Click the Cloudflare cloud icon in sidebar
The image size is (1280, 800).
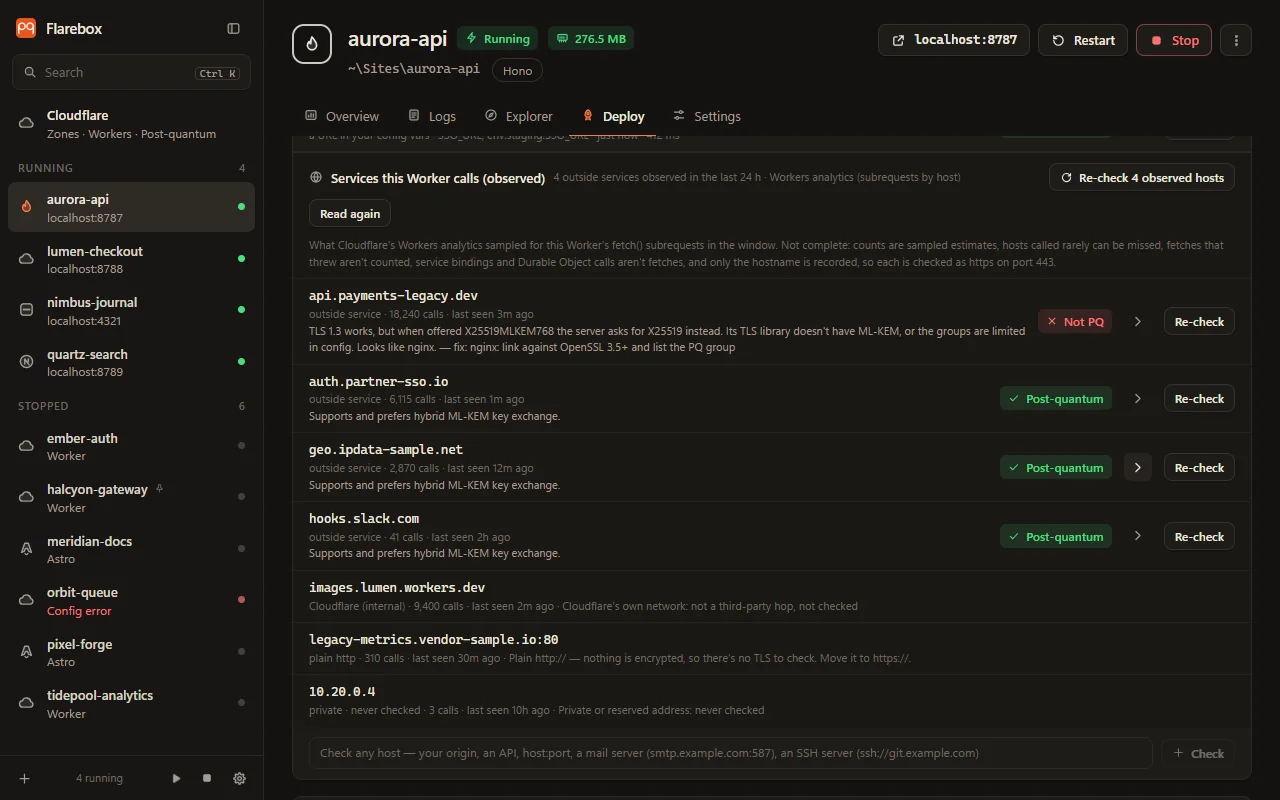tap(27, 124)
